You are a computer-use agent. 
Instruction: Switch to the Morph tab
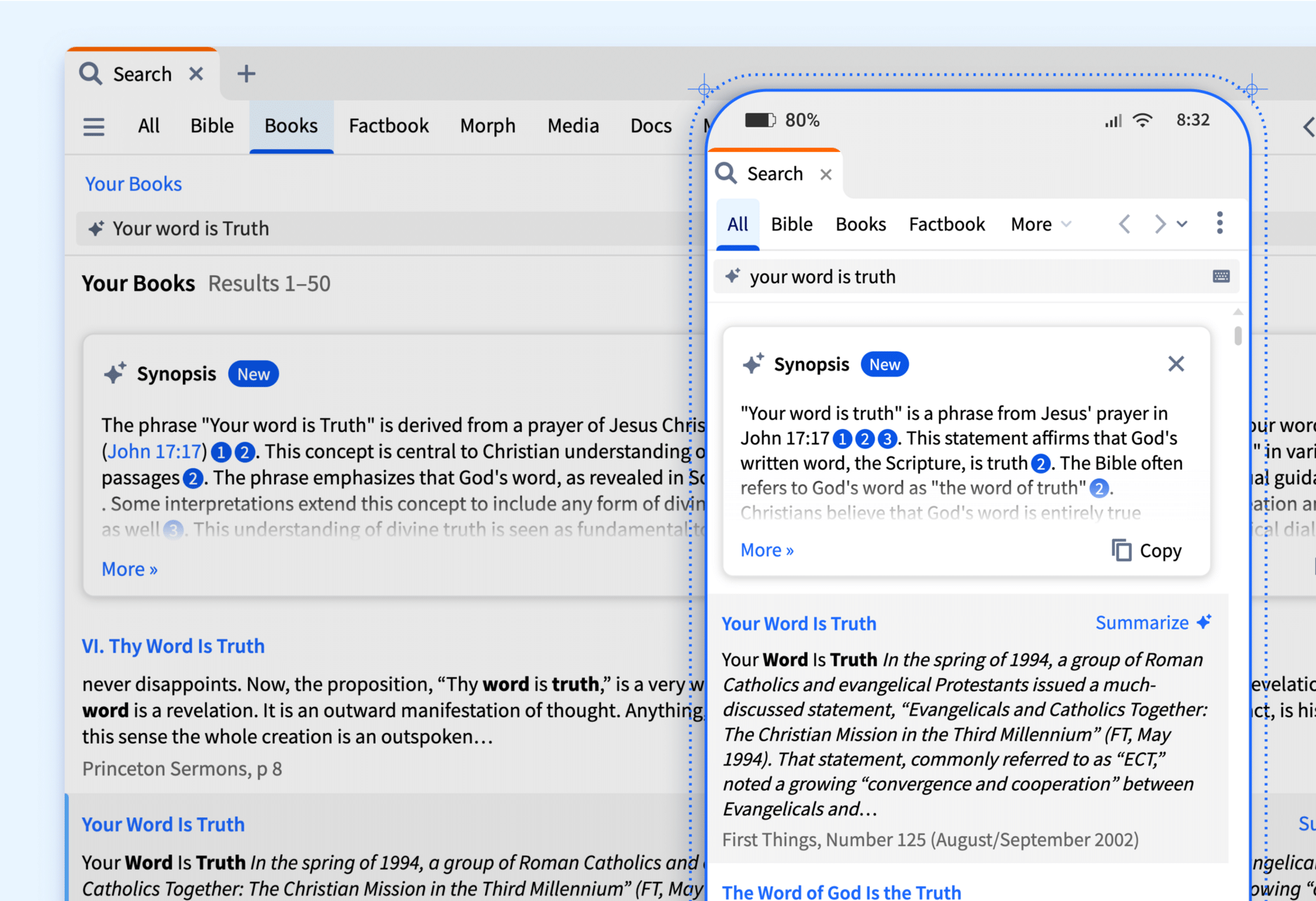(x=488, y=126)
